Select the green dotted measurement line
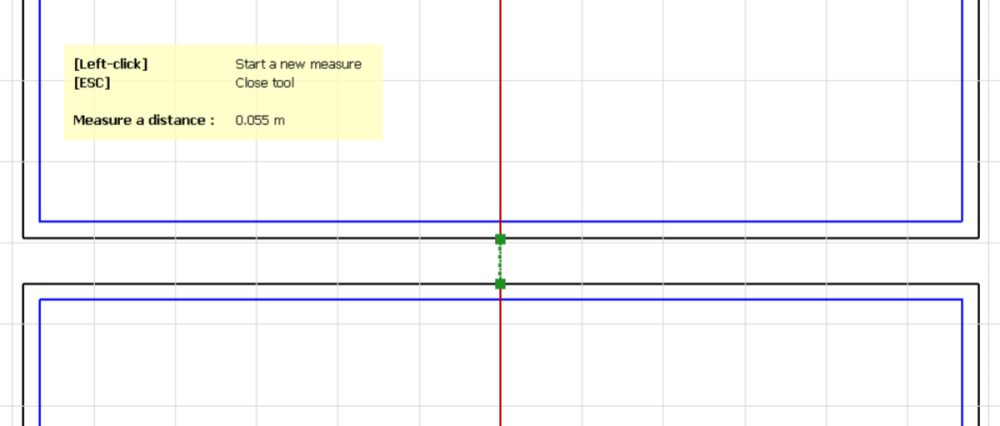The image size is (1000, 426). click(x=500, y=262)
